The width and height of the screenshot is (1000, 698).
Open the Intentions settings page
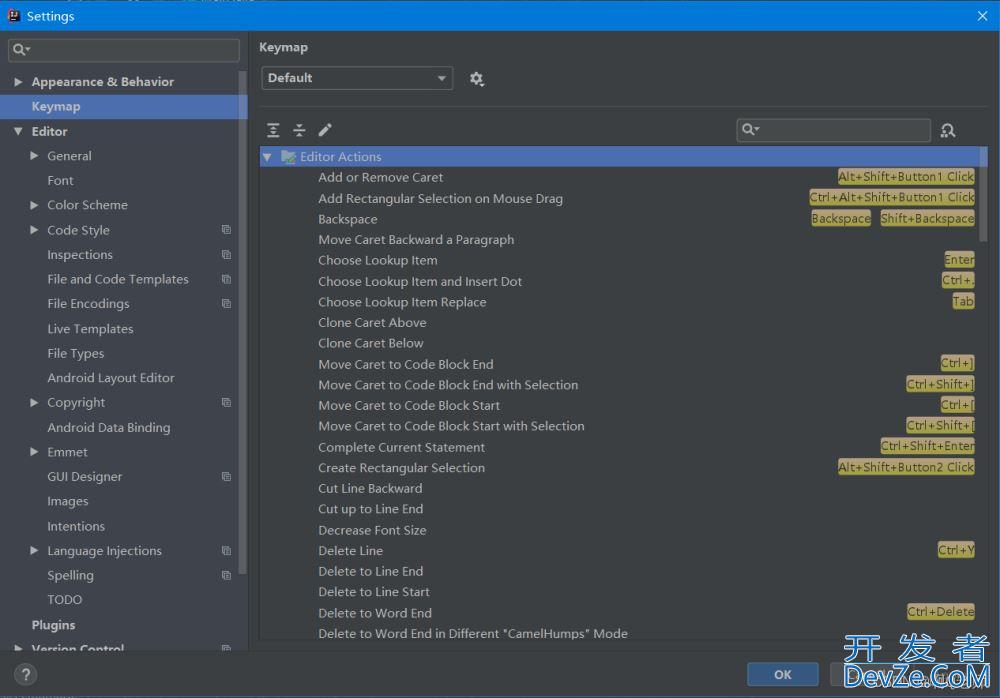76,526
